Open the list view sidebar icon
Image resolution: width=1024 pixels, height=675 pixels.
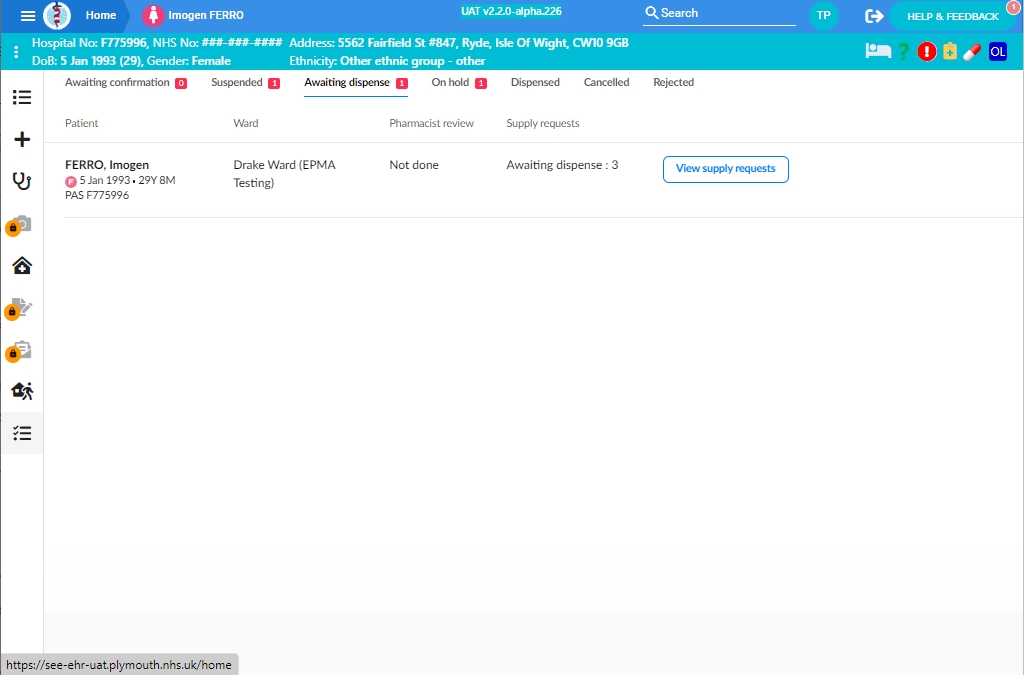pos(22,97)
